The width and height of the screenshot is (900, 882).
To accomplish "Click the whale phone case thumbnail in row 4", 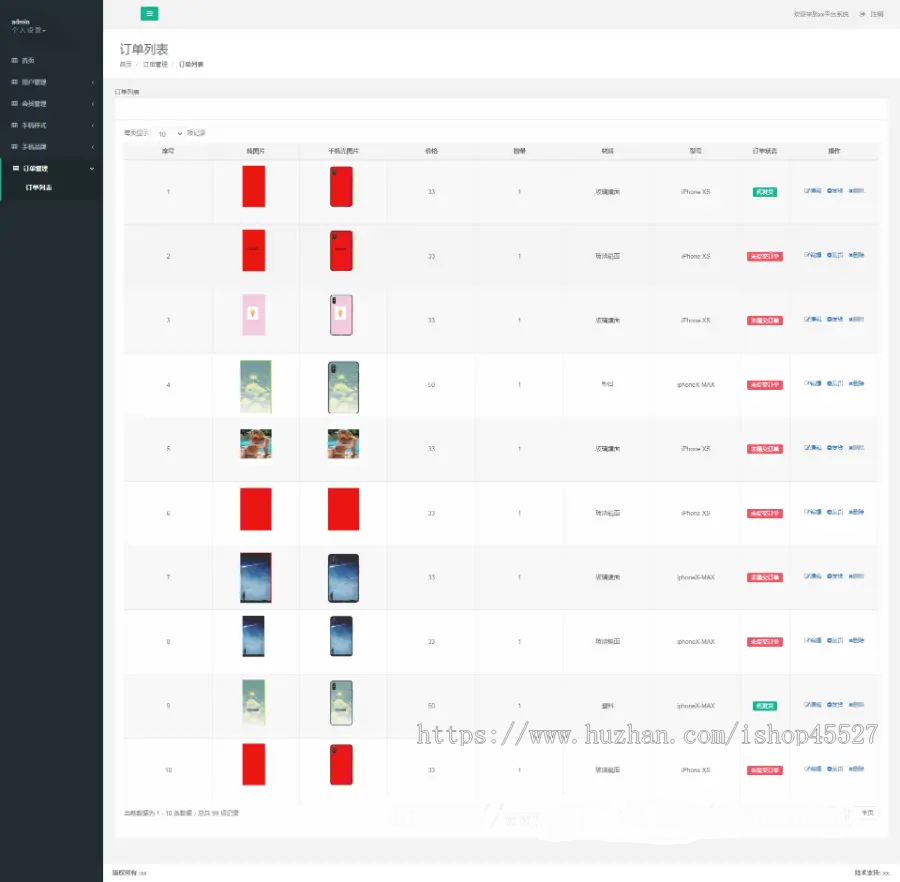I will click(343, 387).
